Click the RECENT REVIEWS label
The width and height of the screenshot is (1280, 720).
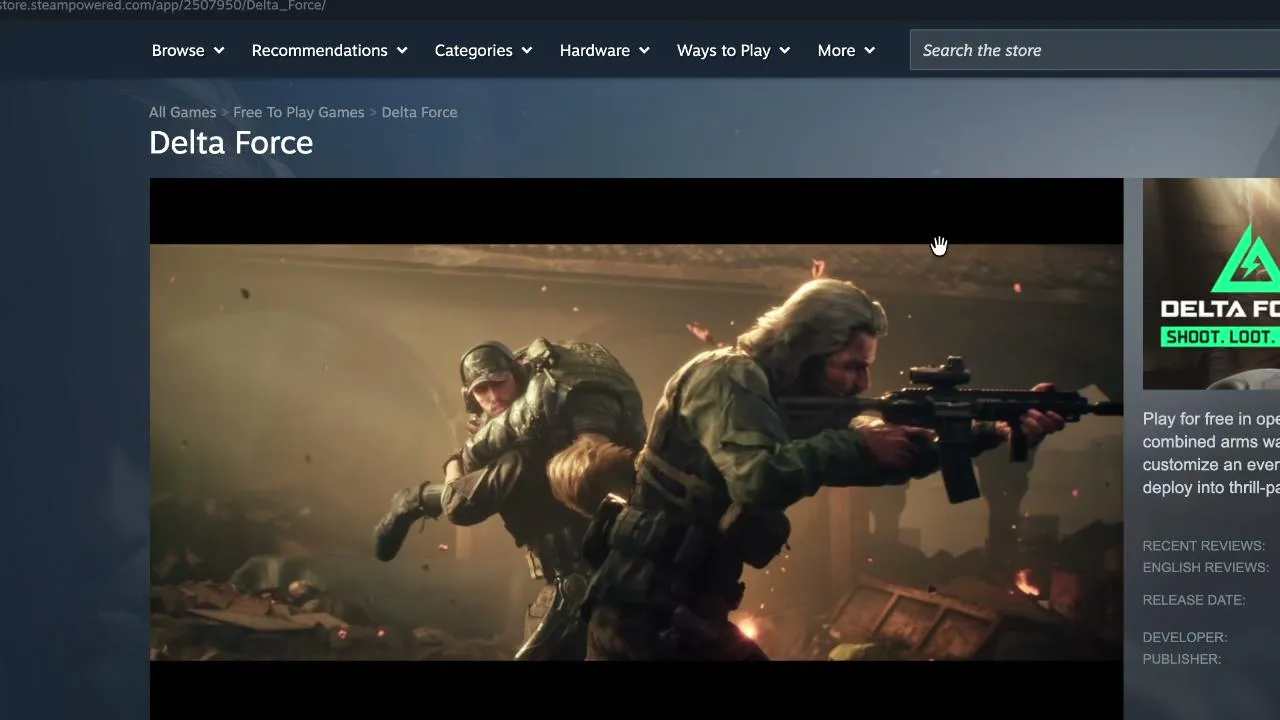pyautogui.click(x=1204, y=546)
